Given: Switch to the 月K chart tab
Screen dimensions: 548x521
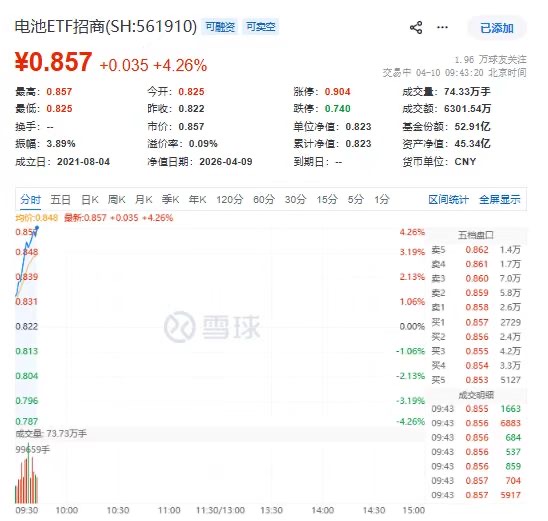Looking at the screenshot, I should [144, 200].
